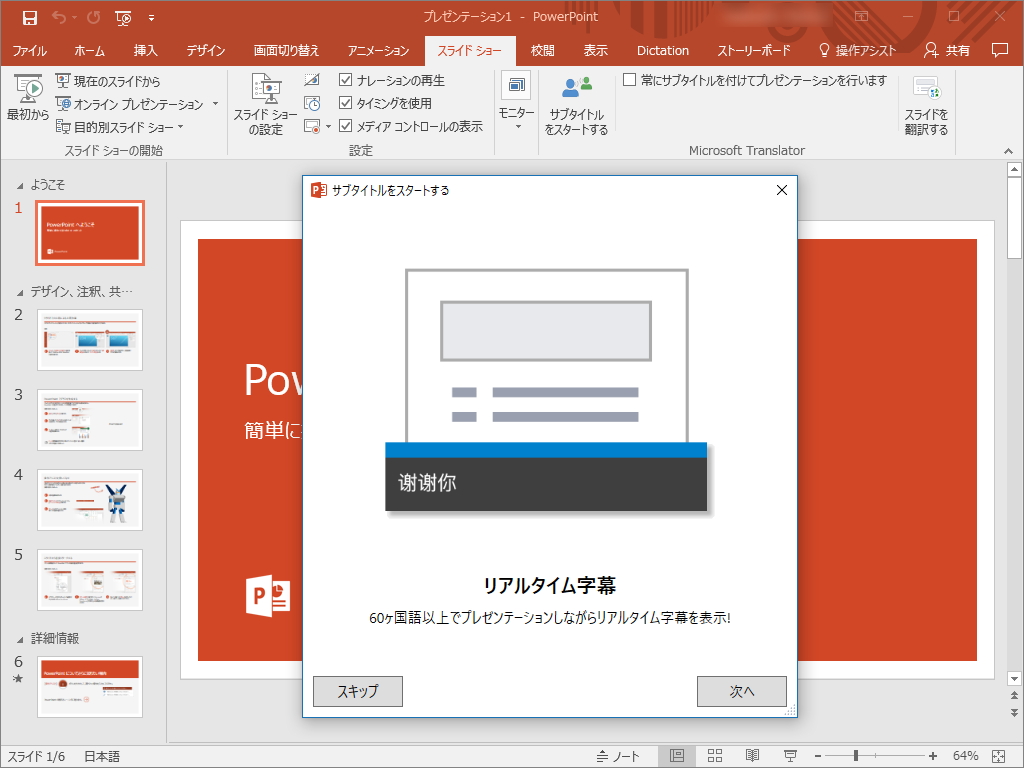Open the ファイル tab
The width and height of the screenshot is (1024, 768).
[29, 51]
